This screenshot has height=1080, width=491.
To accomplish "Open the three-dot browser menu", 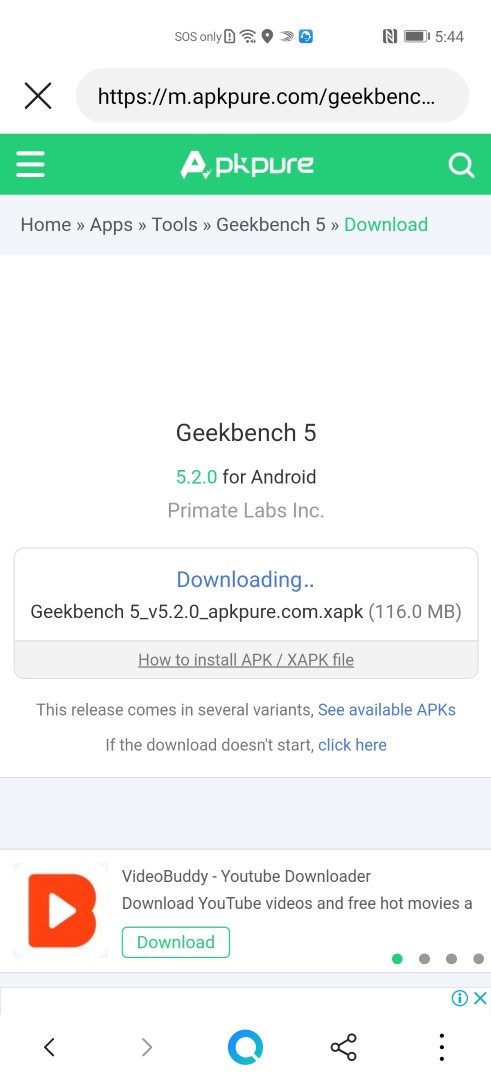I will pyautogui.click(x=441, y=1047).
